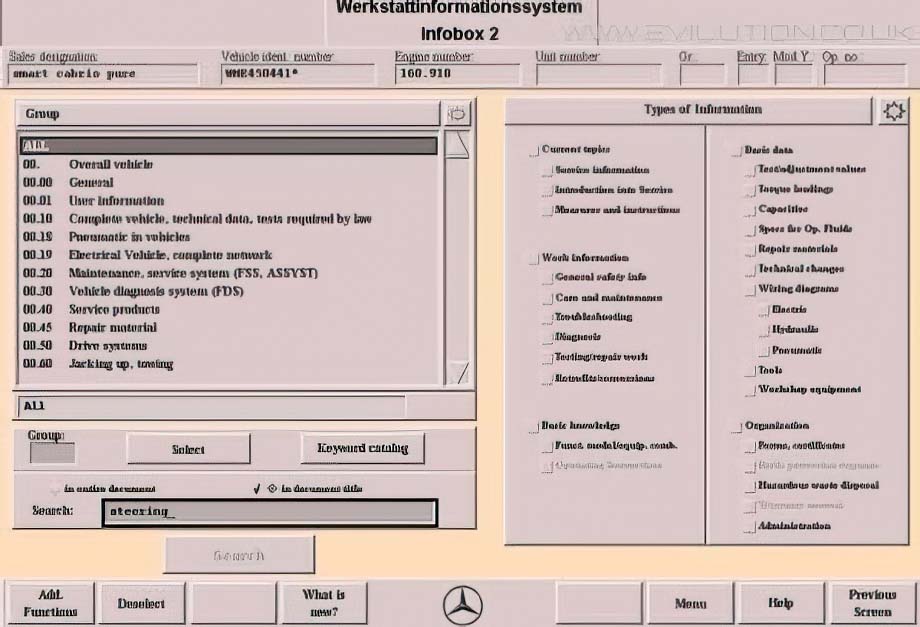920x627 pixels.
Task: Tick the Organization checkbox
Action: (x=738, y=427)
